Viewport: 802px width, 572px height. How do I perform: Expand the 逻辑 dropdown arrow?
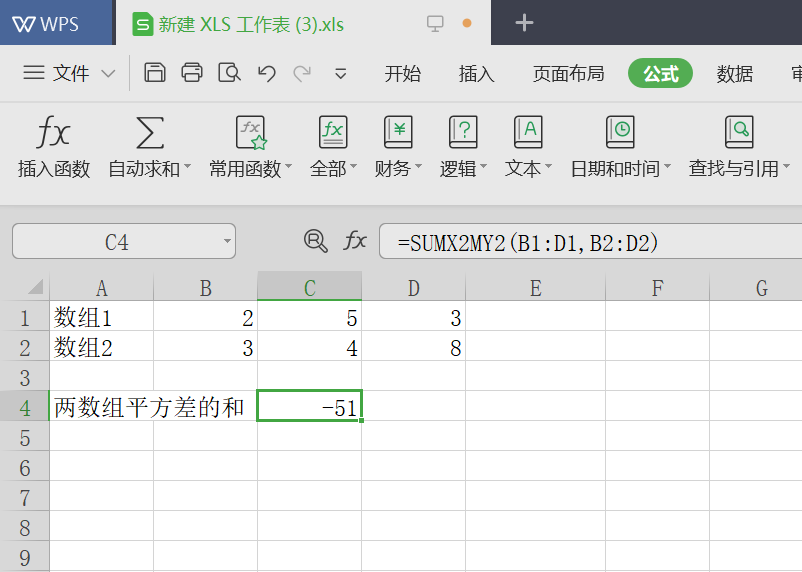click(483, 167)
